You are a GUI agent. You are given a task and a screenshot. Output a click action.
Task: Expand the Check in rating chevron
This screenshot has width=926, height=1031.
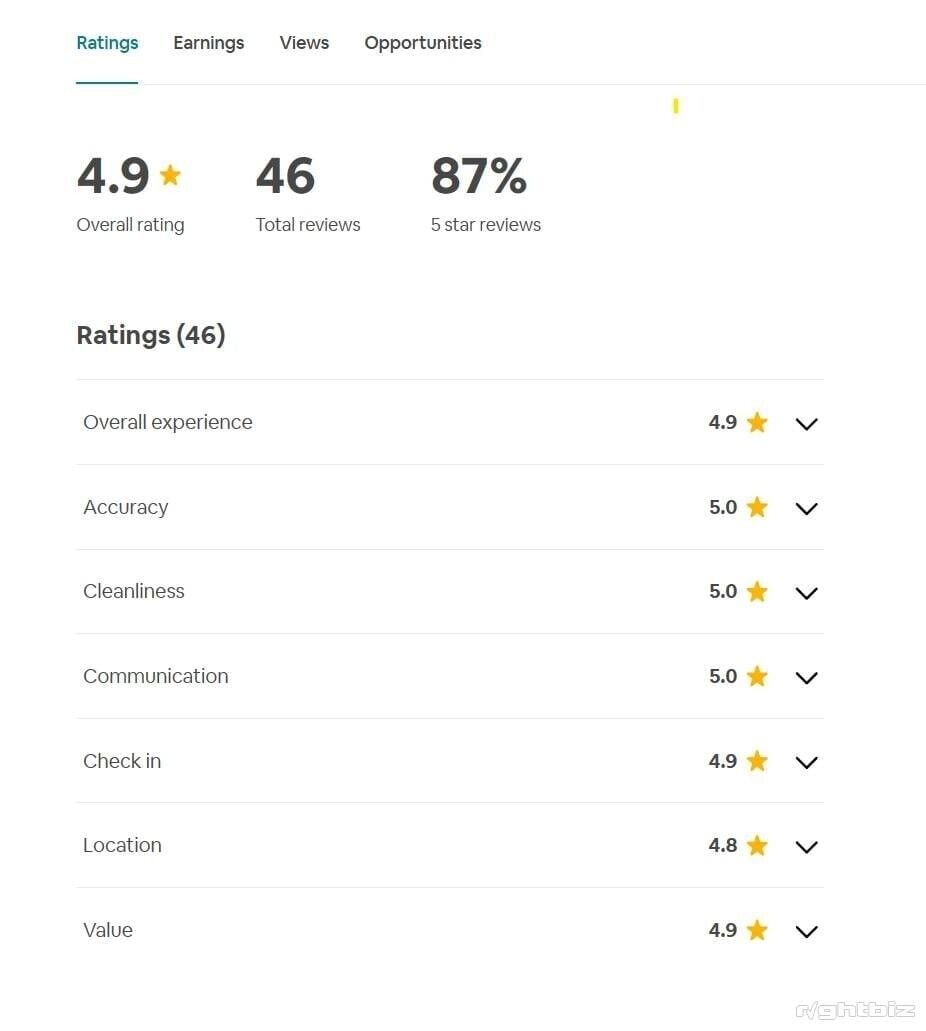tap(806, 763)
